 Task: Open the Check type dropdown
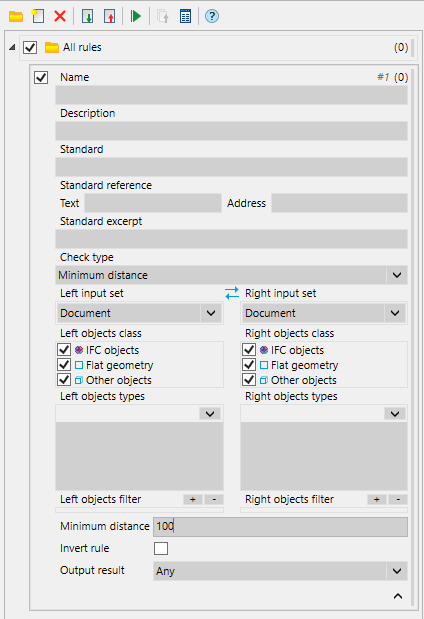pos(397,275)
